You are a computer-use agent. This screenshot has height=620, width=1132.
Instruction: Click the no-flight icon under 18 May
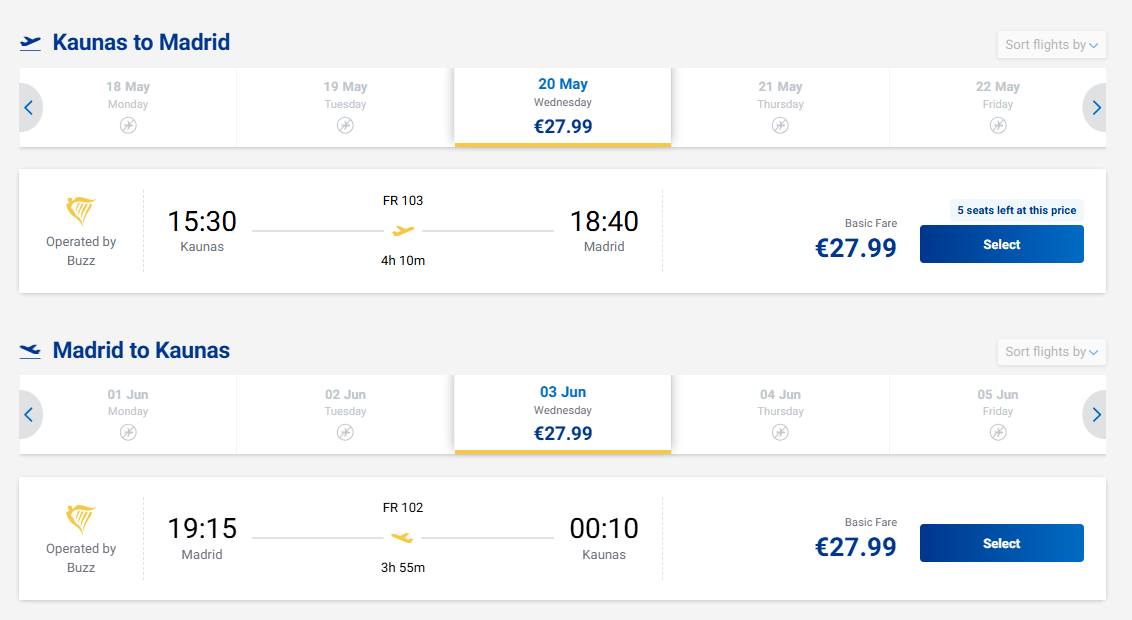128,125
